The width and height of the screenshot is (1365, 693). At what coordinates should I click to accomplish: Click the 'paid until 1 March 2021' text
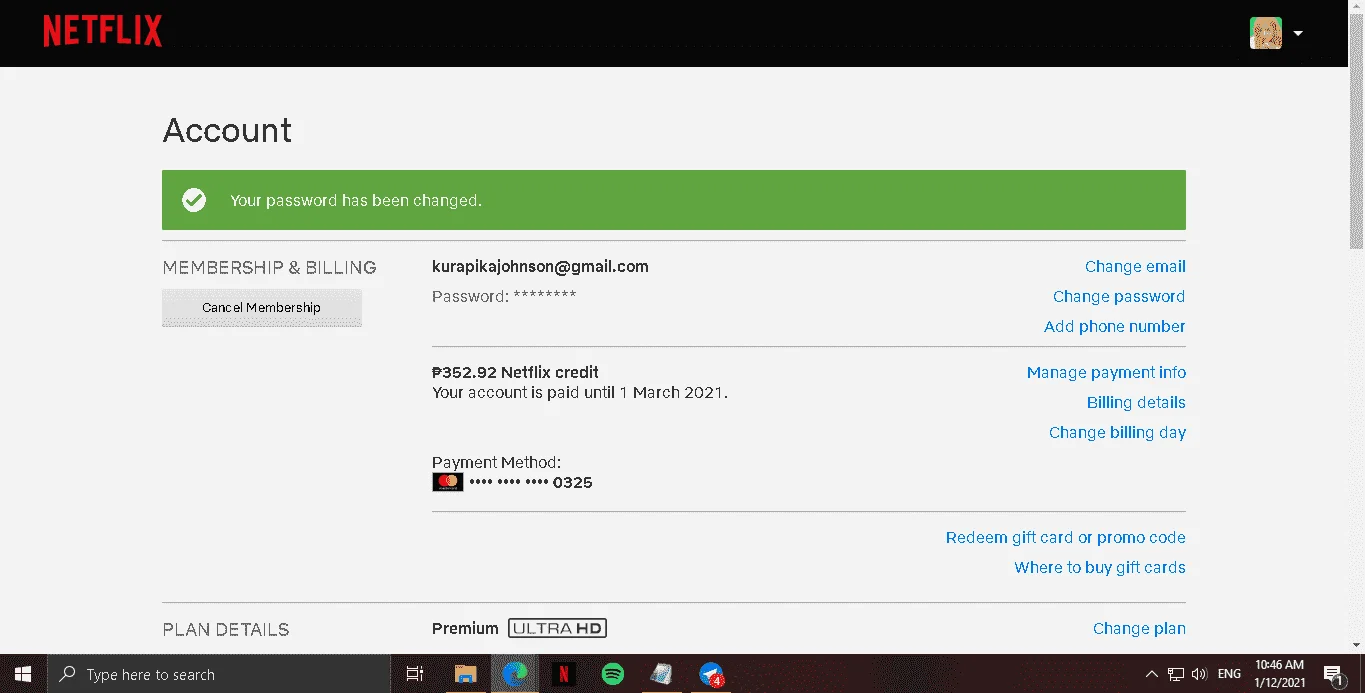[x=637, y=393]
